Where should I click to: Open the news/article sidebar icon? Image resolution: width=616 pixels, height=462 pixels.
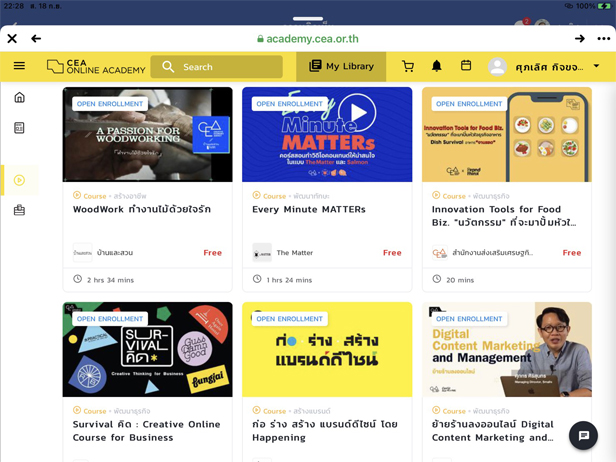point(19,128)
